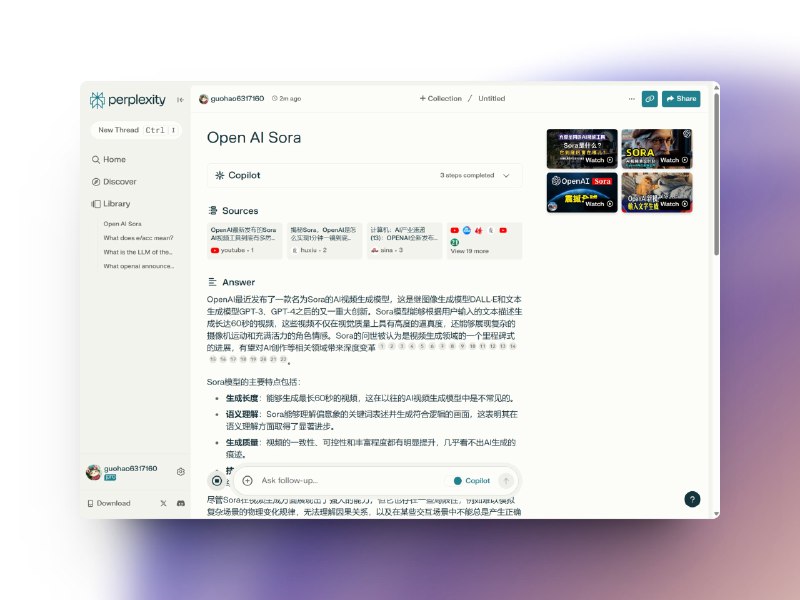Watch the OpenAI Sora blue globe video
The image size is (800, 600).
(582, 192)
